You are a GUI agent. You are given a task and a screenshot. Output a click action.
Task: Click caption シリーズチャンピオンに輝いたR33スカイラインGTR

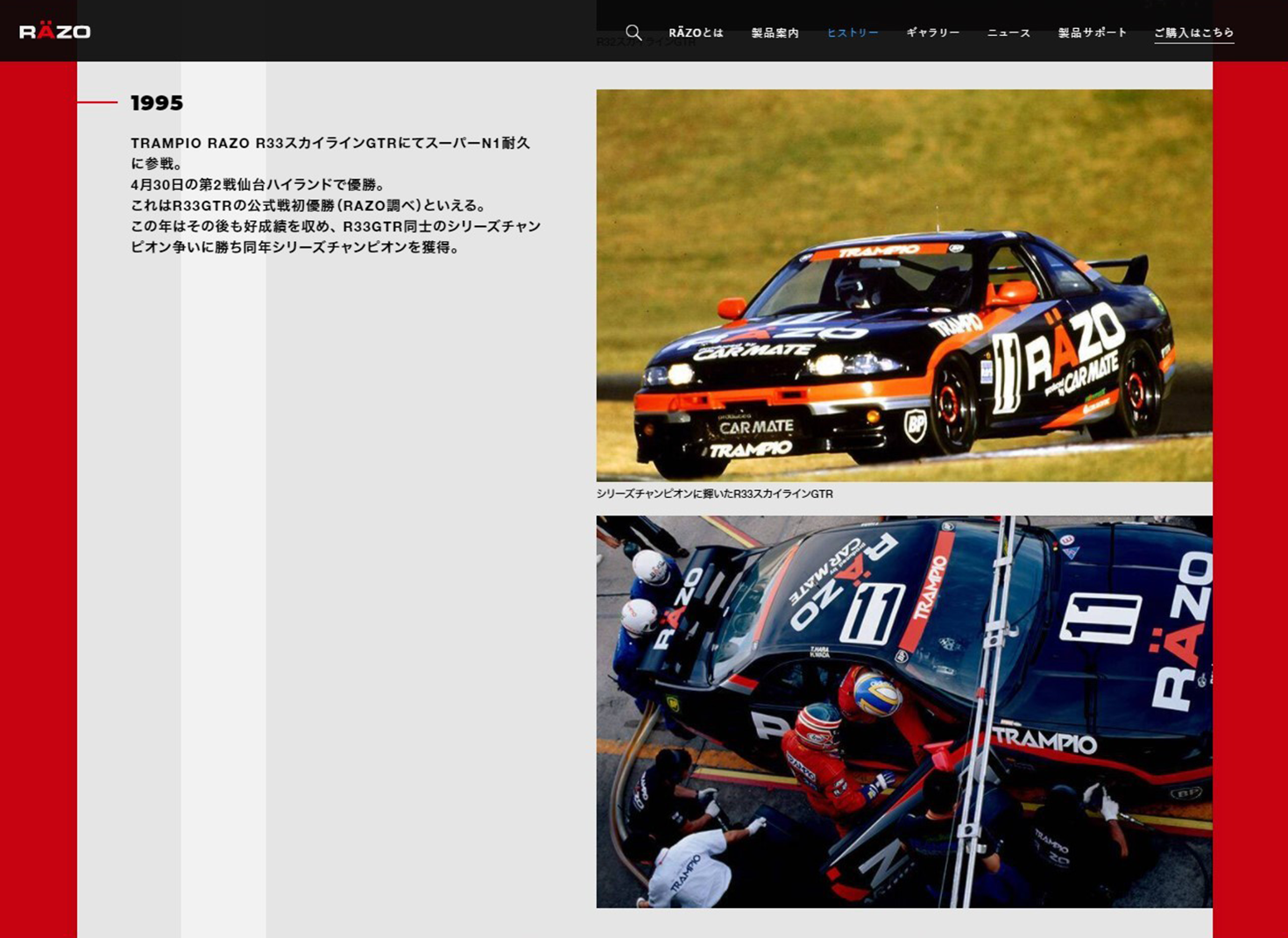coord(715,494)
